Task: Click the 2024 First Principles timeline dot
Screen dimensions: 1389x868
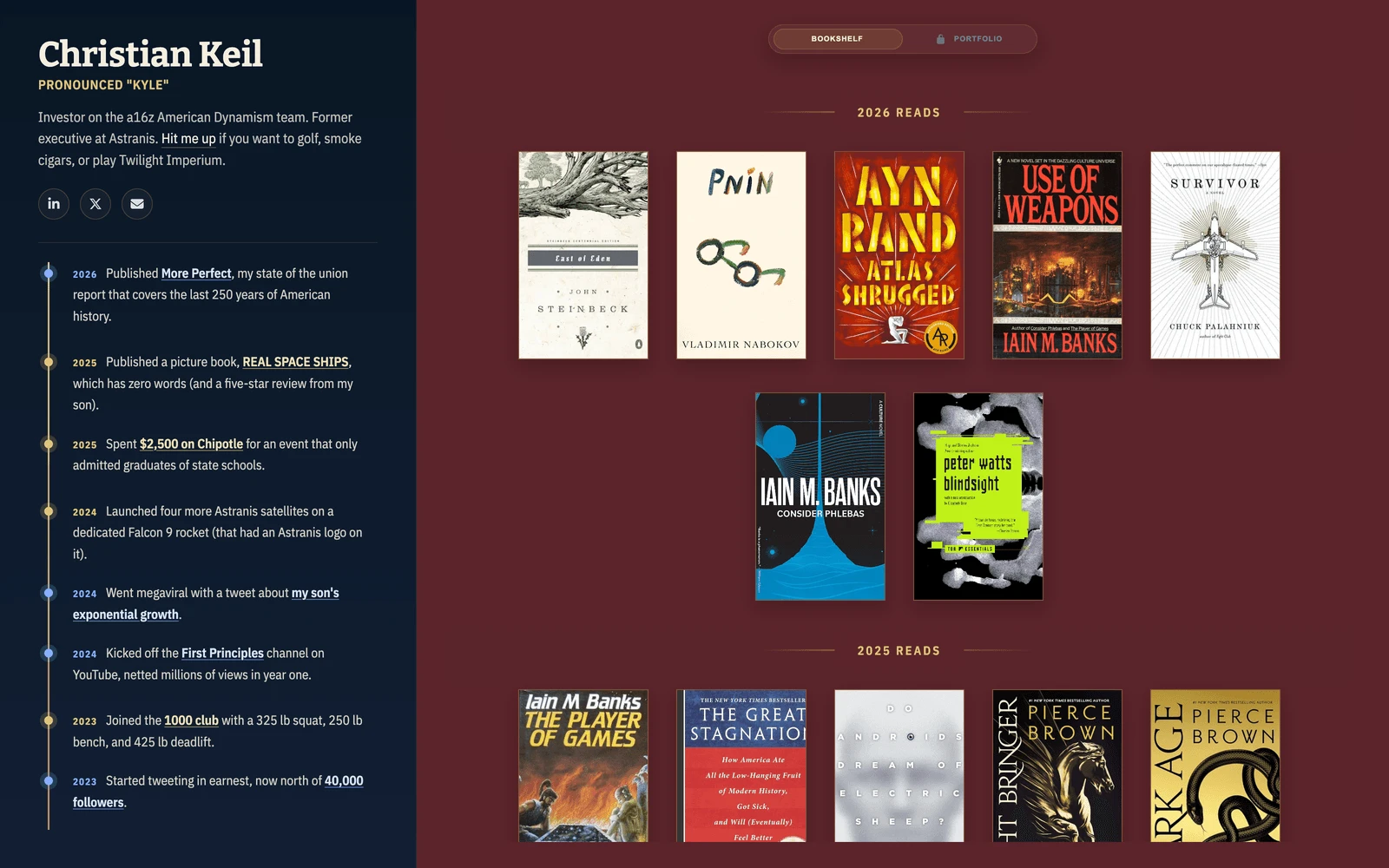Action: (x=49, y=653)
